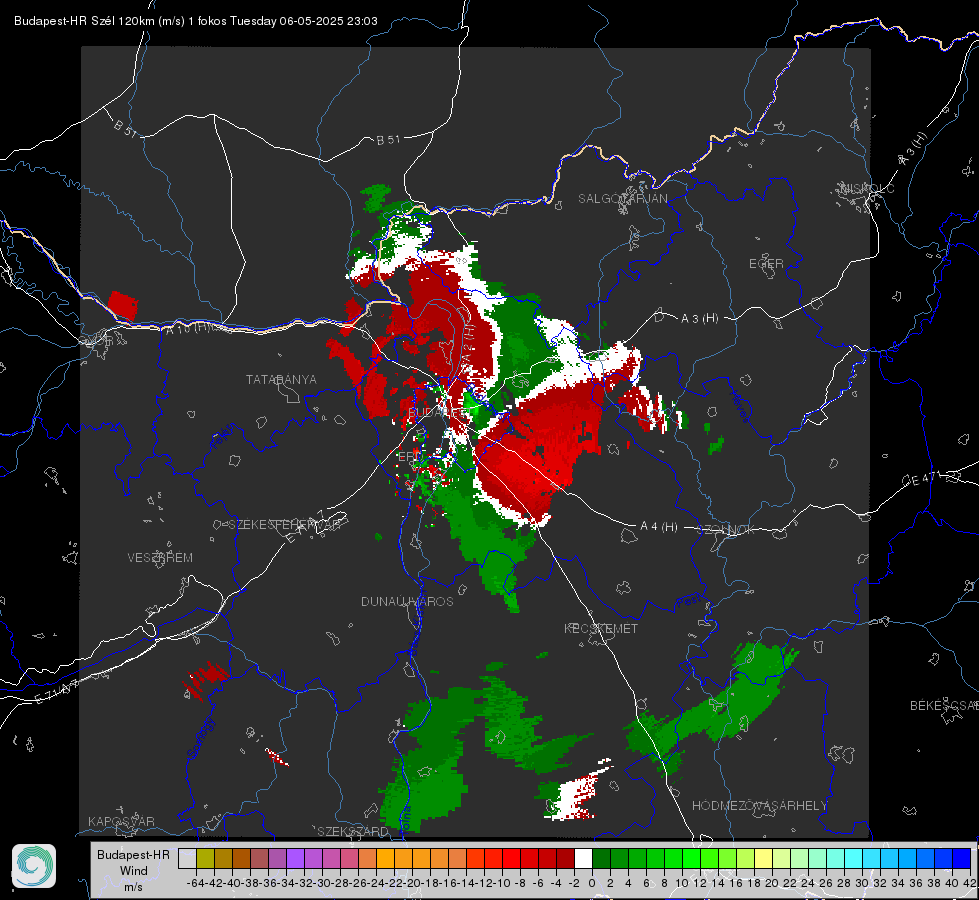979x900 pixels.
Task: Click the SZÉKESFEHÉRVÁR city label
Action: coord(284,525)
